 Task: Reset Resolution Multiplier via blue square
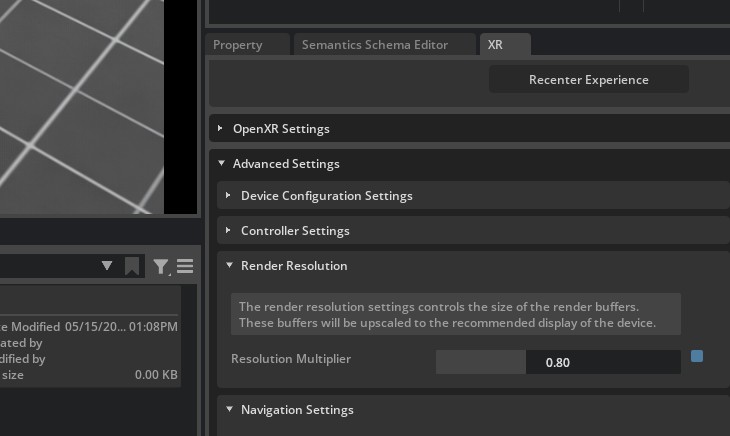(x=697, y=356)
